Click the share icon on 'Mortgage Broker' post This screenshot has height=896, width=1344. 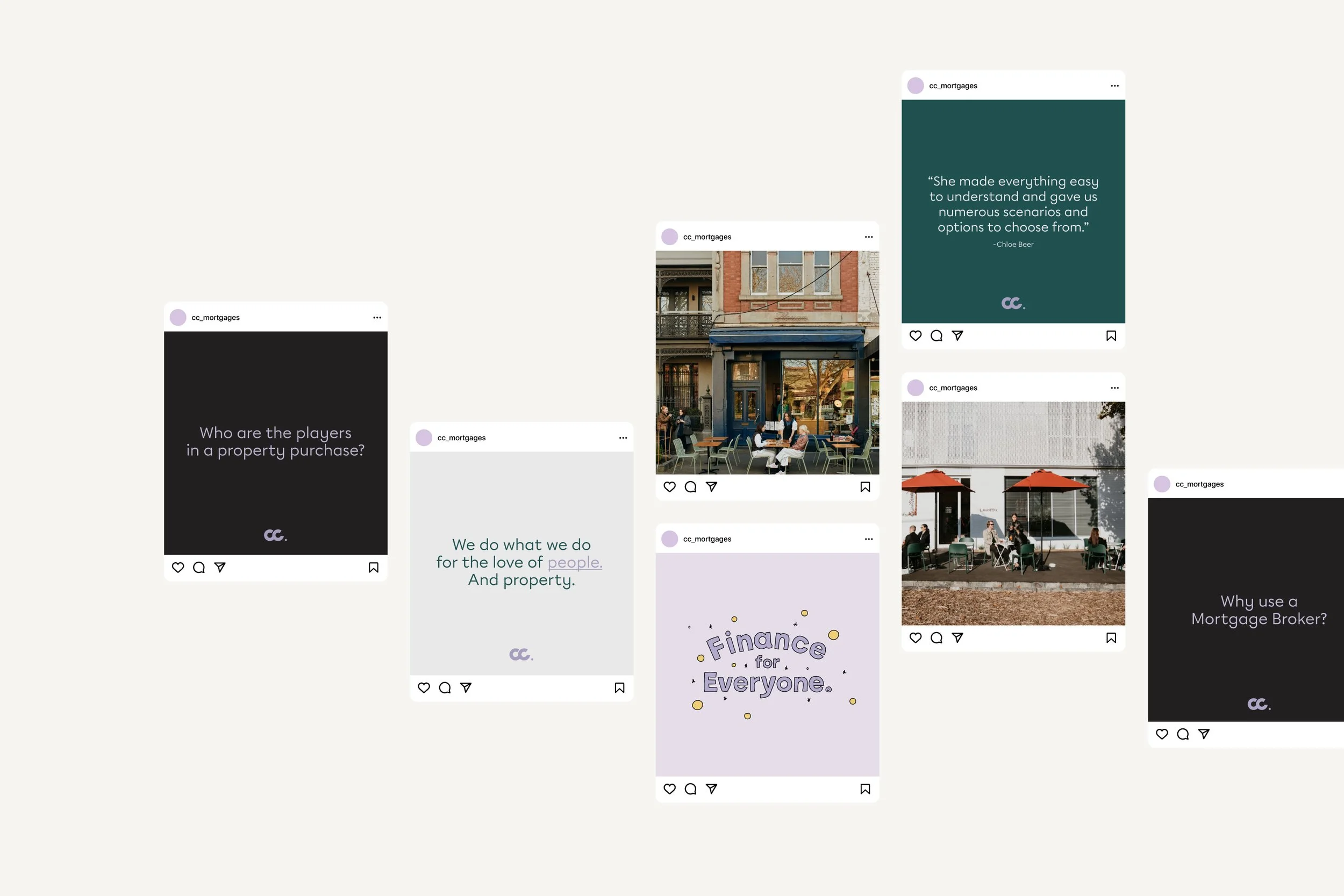tap(1204, 734)
